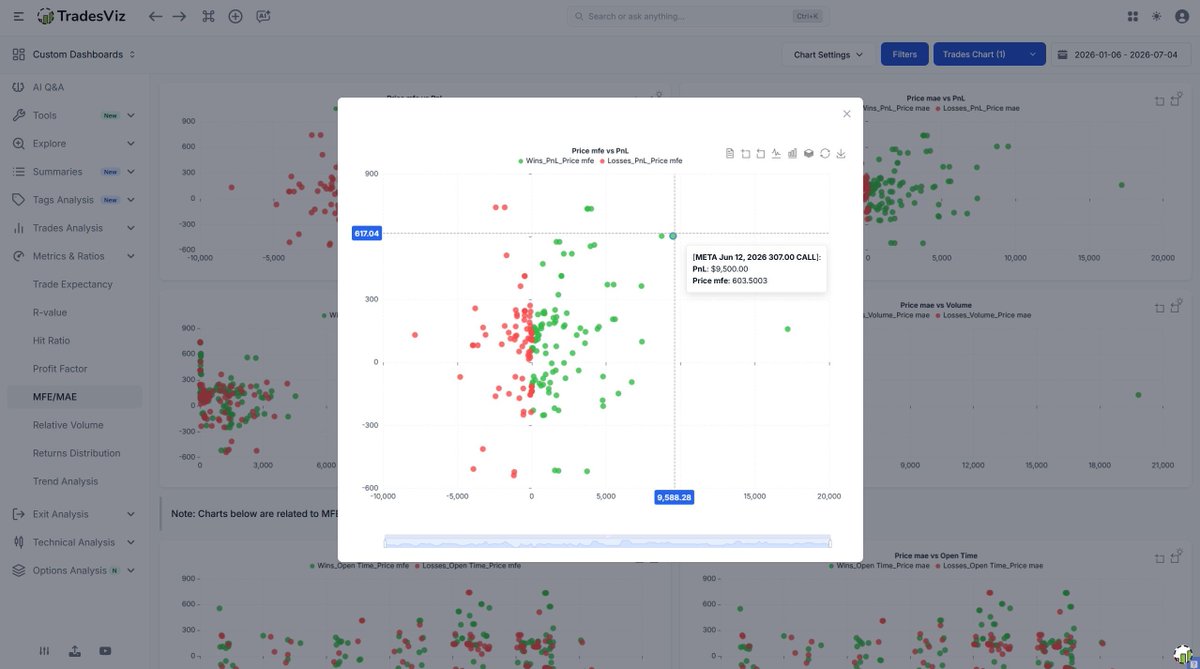Expand the Options Analysis sidebar section
The width and height of the screenshot is (1200, 669).
(74, 570)
